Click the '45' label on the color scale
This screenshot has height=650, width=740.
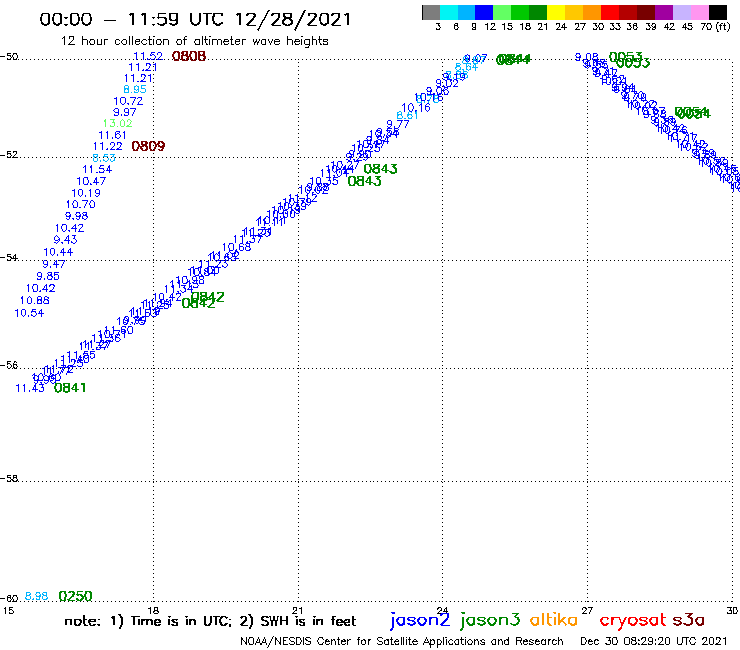coord(687,26)
